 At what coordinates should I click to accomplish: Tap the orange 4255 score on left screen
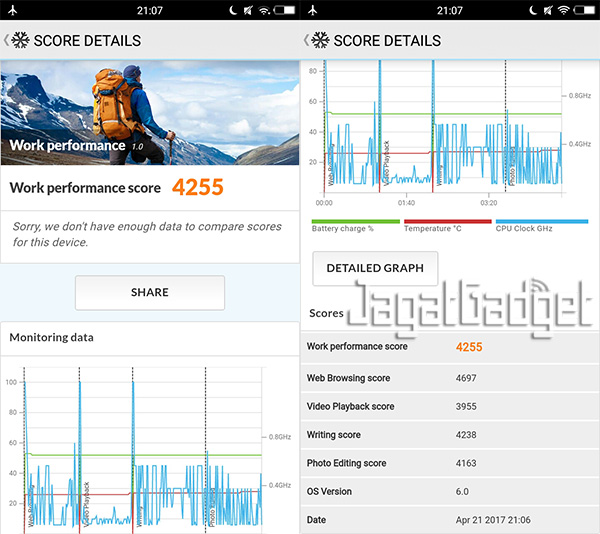[x=197, y=187]
